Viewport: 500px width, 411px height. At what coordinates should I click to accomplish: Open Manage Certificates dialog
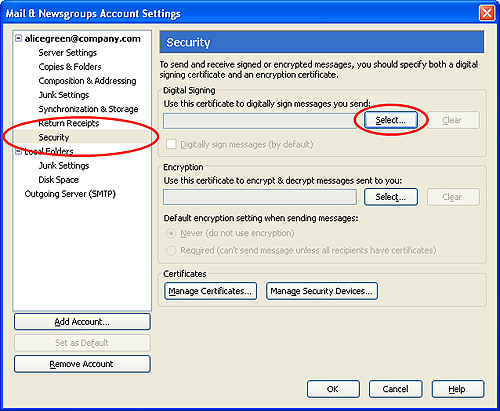[210, 291]
